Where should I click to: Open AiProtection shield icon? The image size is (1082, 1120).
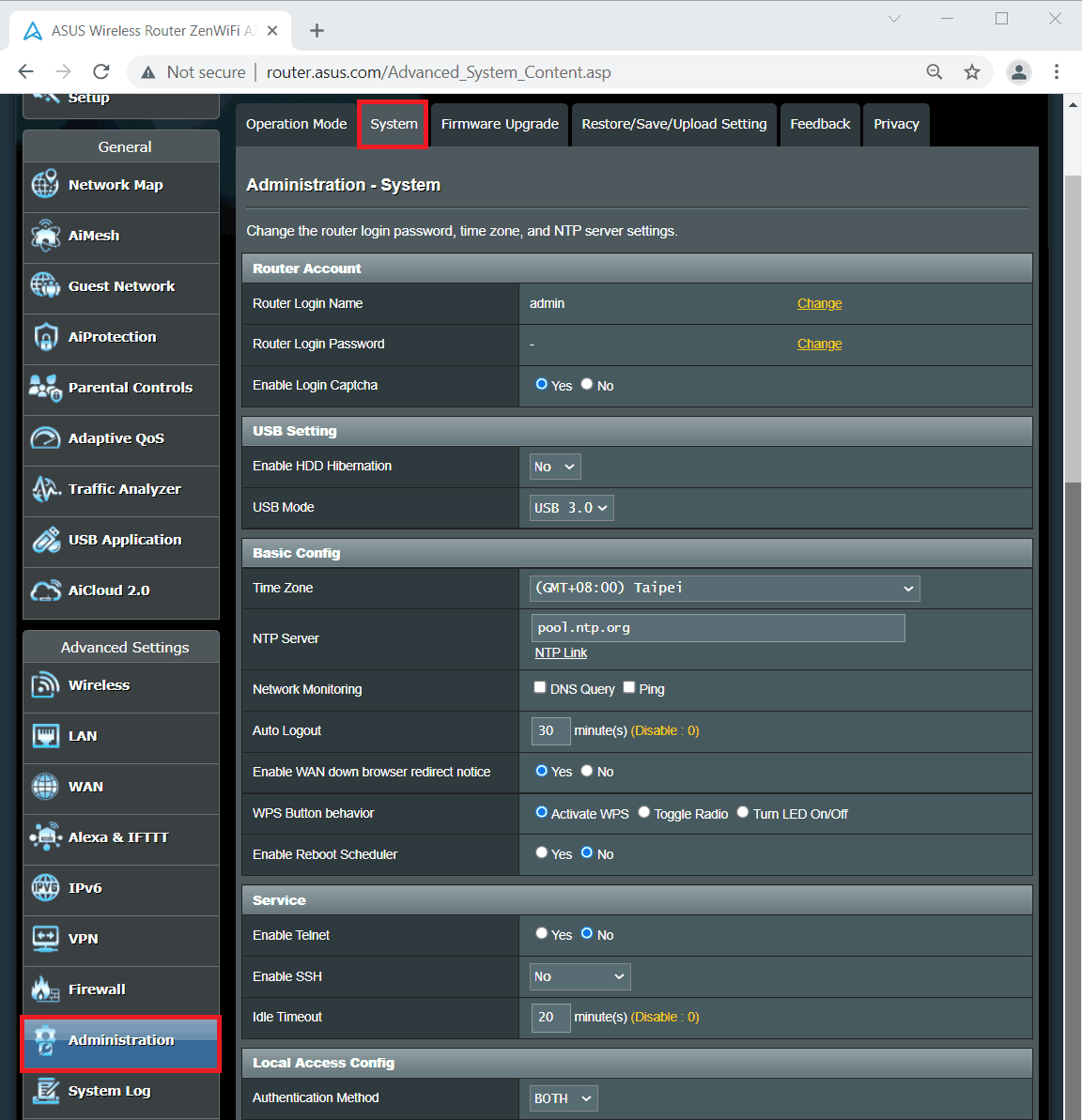45,337
